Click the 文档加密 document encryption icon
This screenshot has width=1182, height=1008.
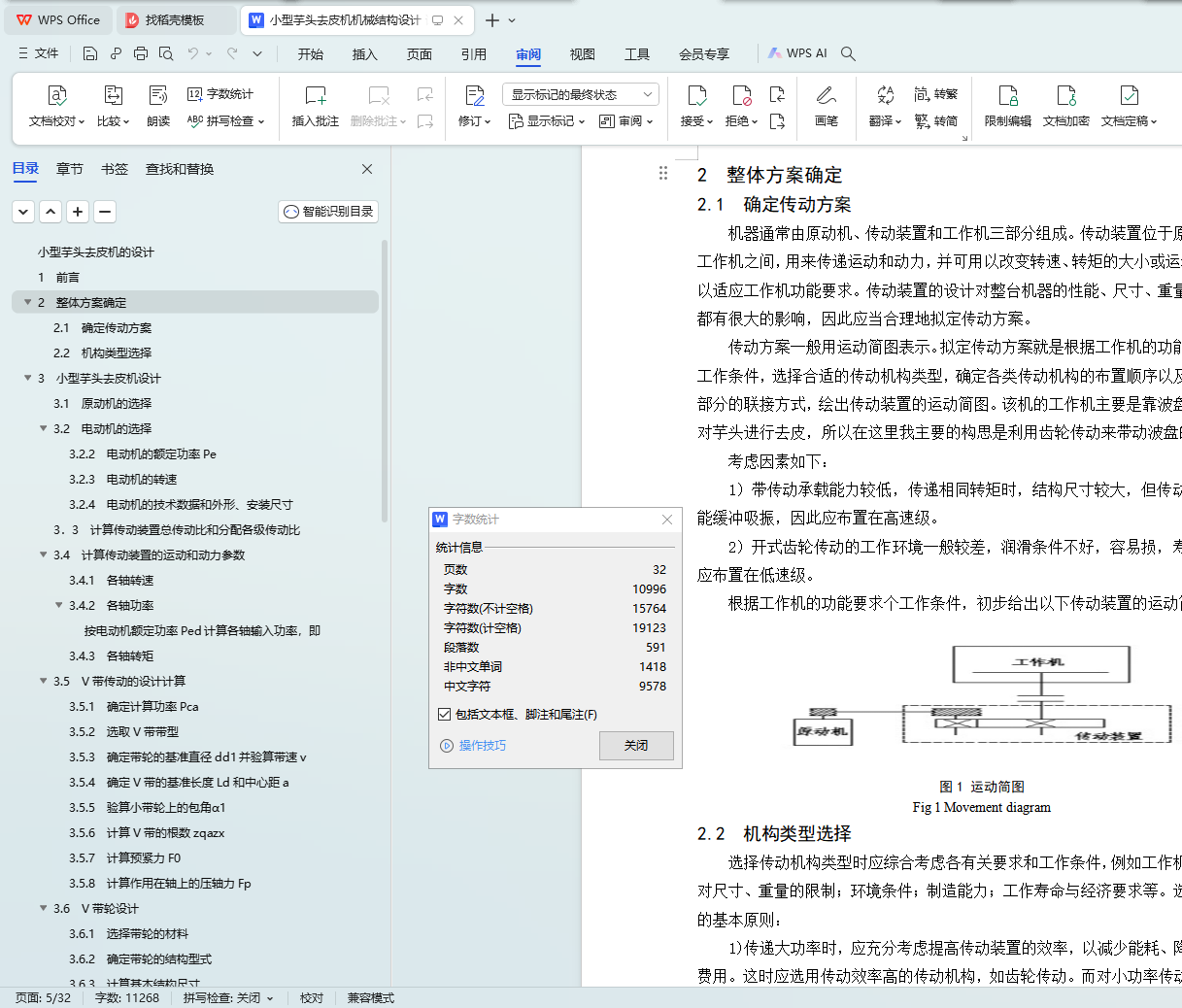pos(1066,95)
